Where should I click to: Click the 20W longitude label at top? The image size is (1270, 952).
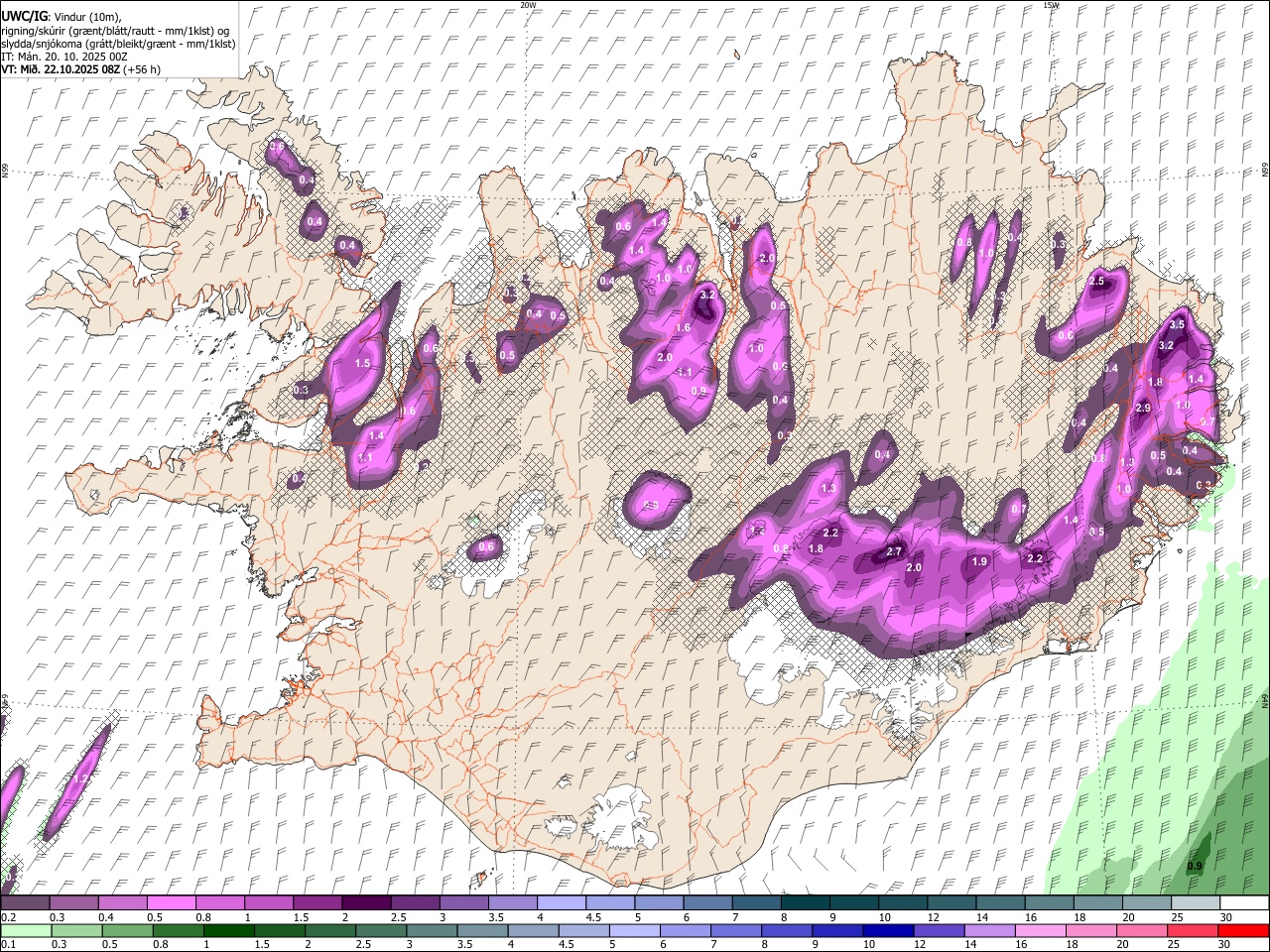coord(528,5)
